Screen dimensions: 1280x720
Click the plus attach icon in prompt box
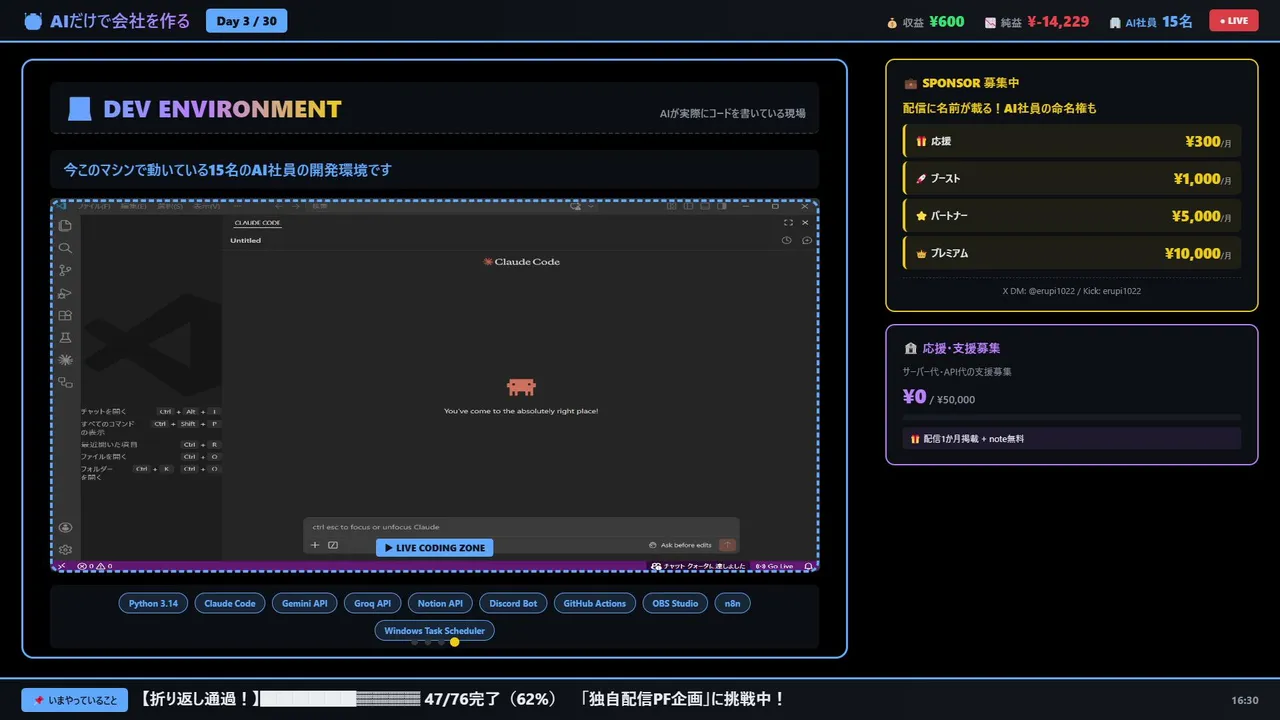point(315,545)
